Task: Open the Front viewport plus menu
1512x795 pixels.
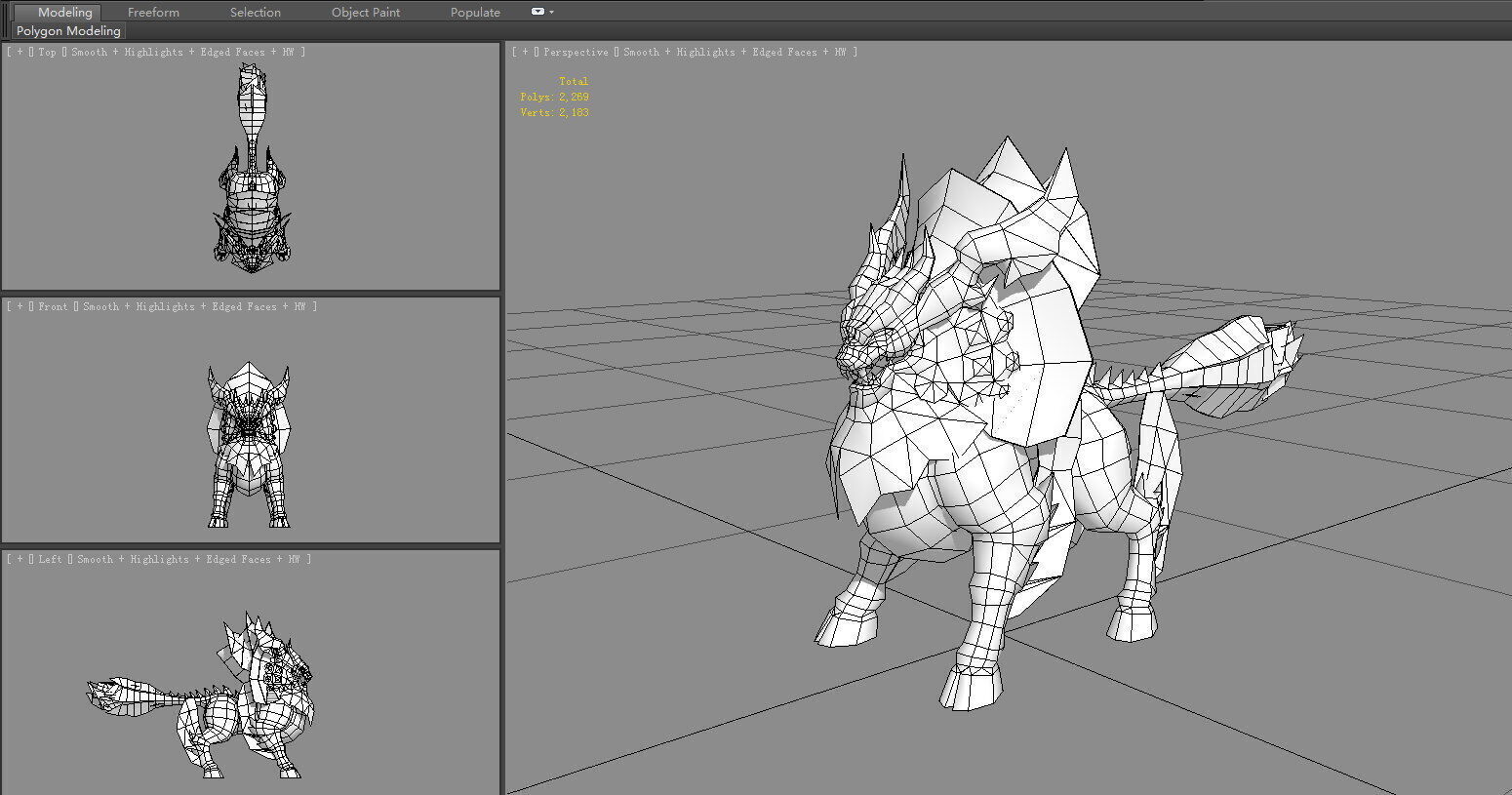Action: tap(19, 306)
